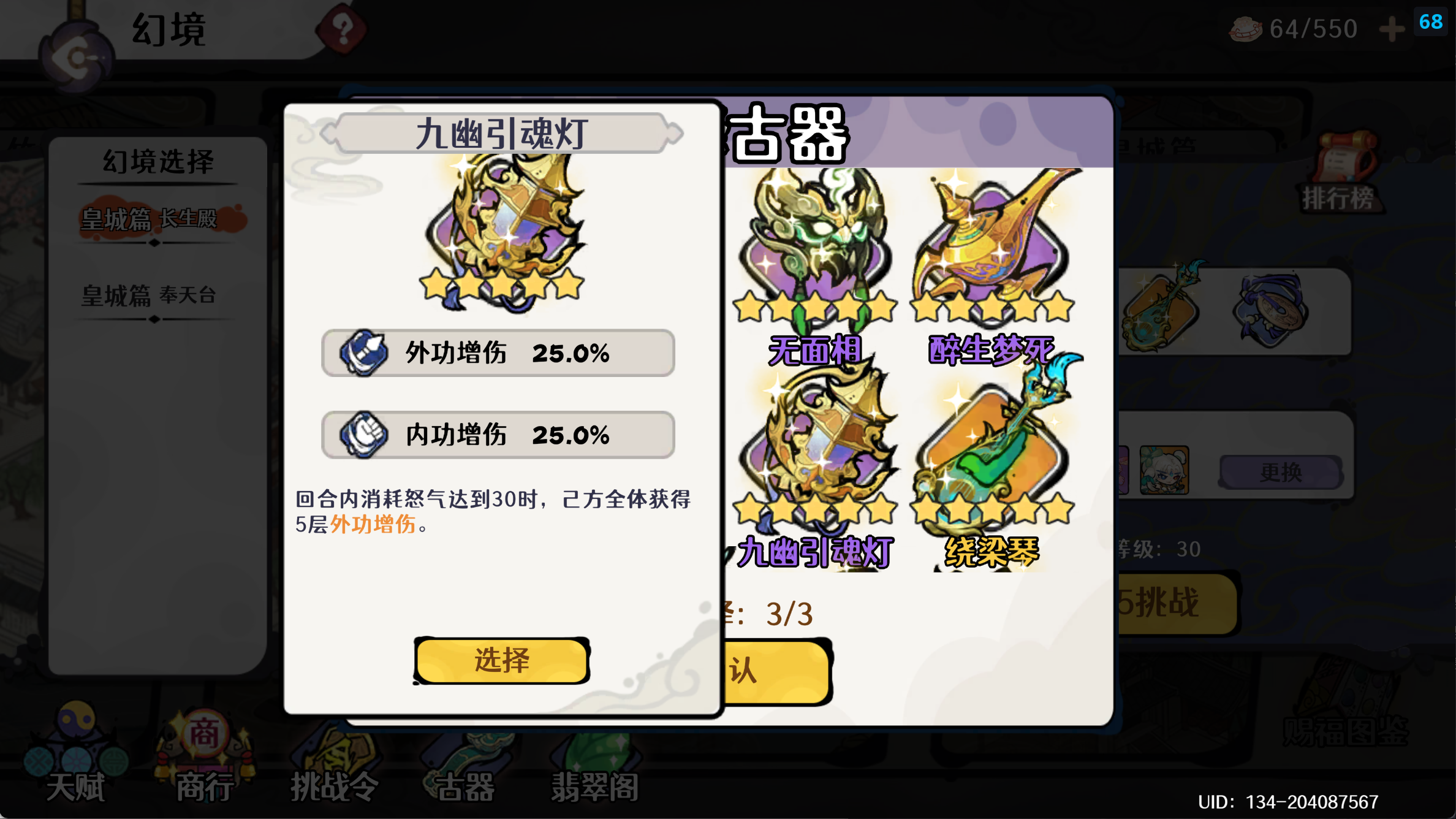Viewport: 1456px width, 819px height.
Task: Click the yellow 选择 button
Action: tap(502, 660)
